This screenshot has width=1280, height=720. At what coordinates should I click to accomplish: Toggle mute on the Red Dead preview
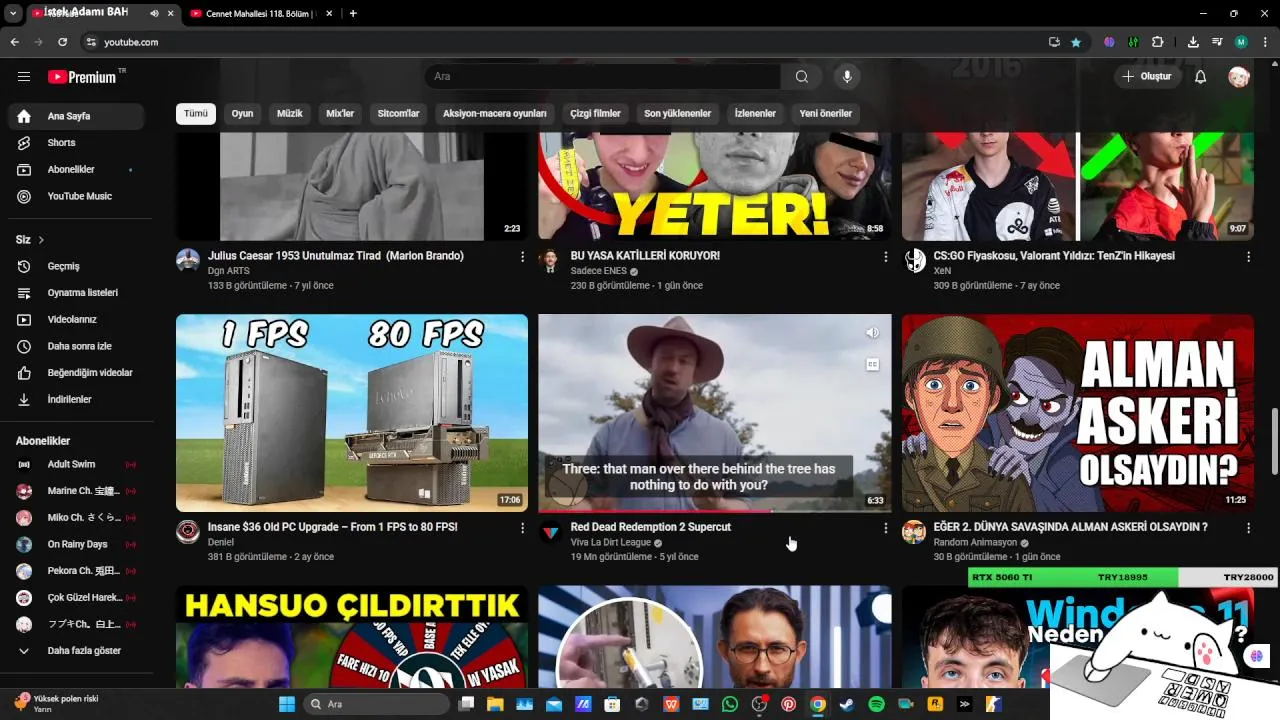(x=872, y=333)
